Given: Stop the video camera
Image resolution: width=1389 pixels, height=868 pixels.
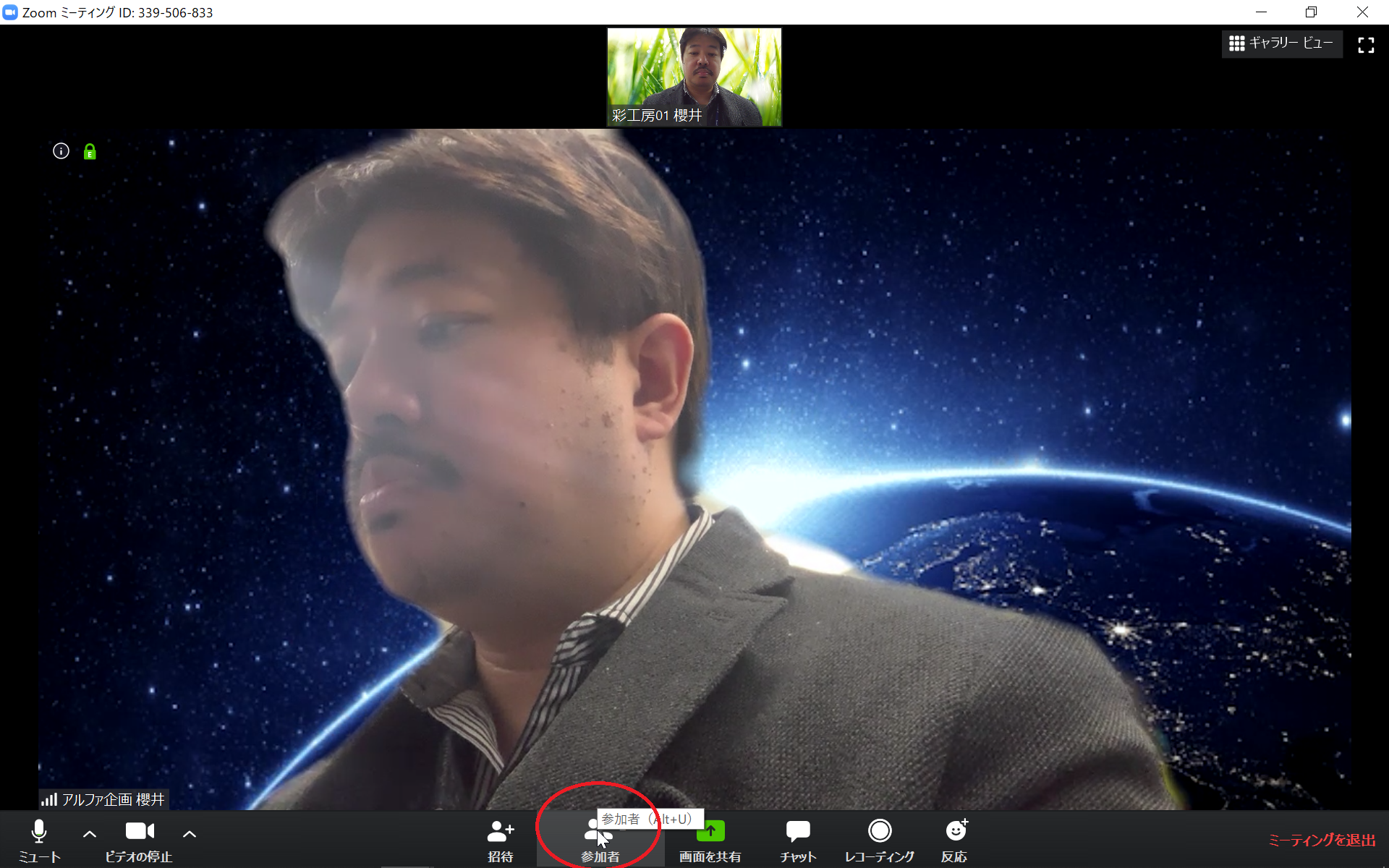Looking at the screenshot, I should click(139, 840).
